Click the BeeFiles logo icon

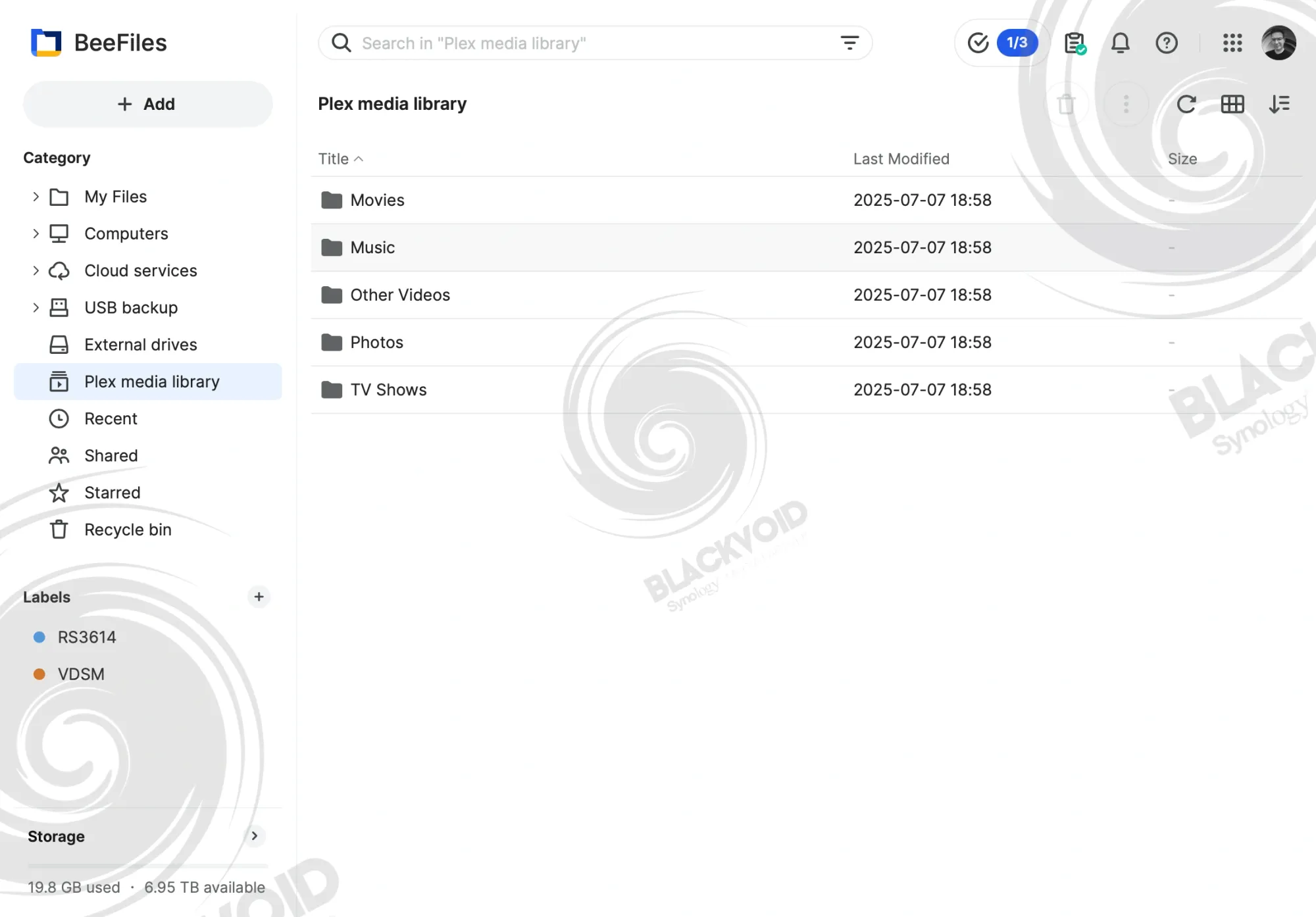[x=46, y=43]
